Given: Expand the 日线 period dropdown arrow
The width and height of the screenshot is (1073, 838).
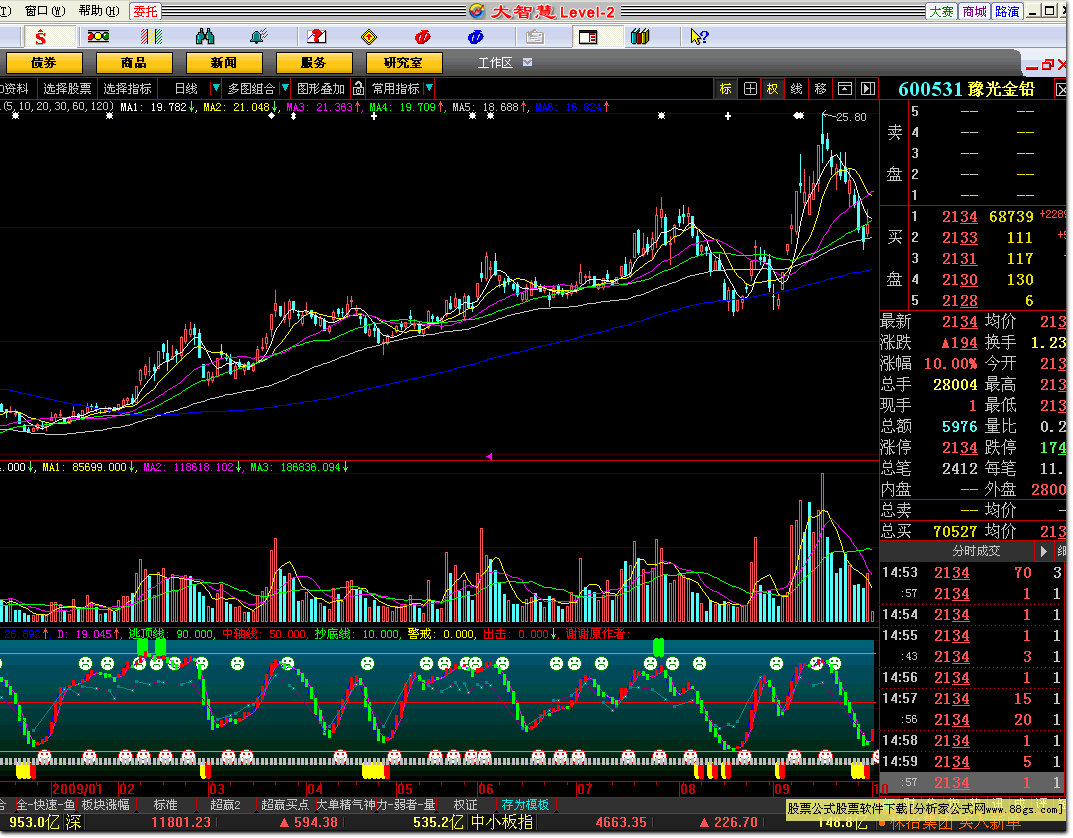Looking at the screenshot, I should point(216,88).
